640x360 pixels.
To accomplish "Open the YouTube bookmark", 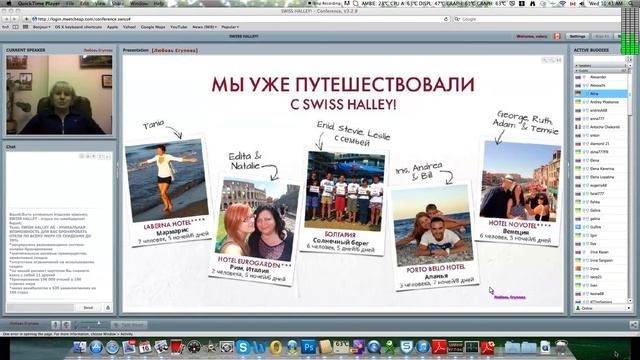I will [x=178, y=27].
